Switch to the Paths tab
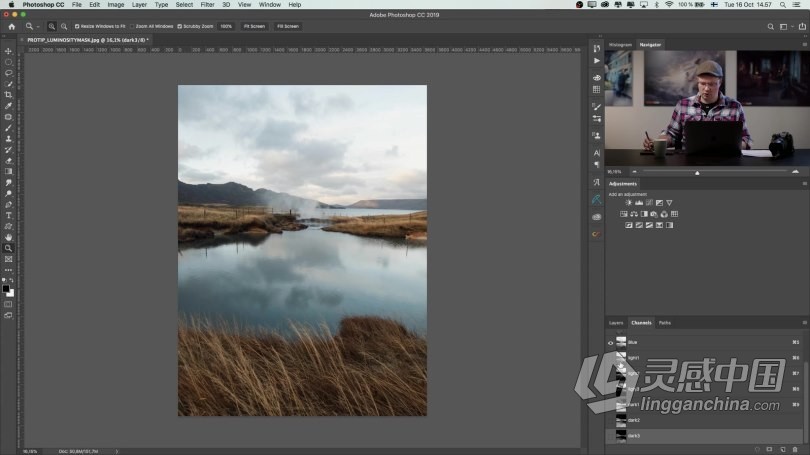 (x=665, y=323)
